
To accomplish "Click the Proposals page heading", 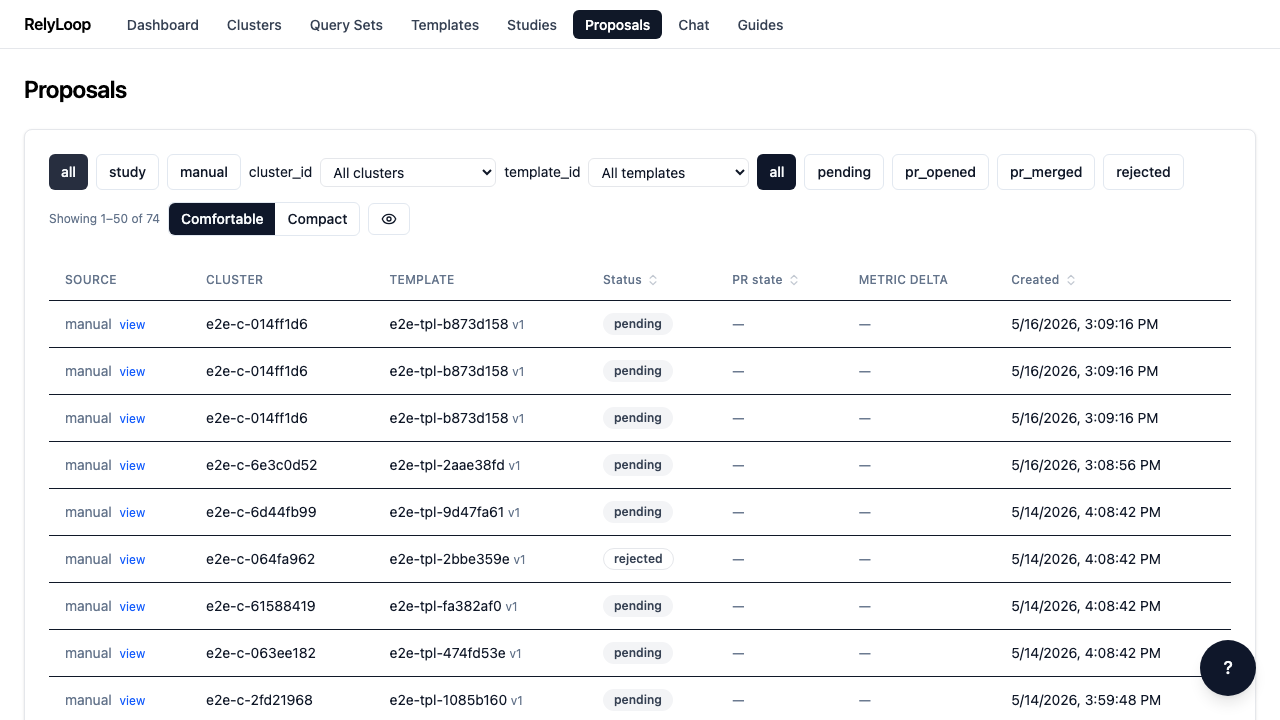I will [75, 90].
